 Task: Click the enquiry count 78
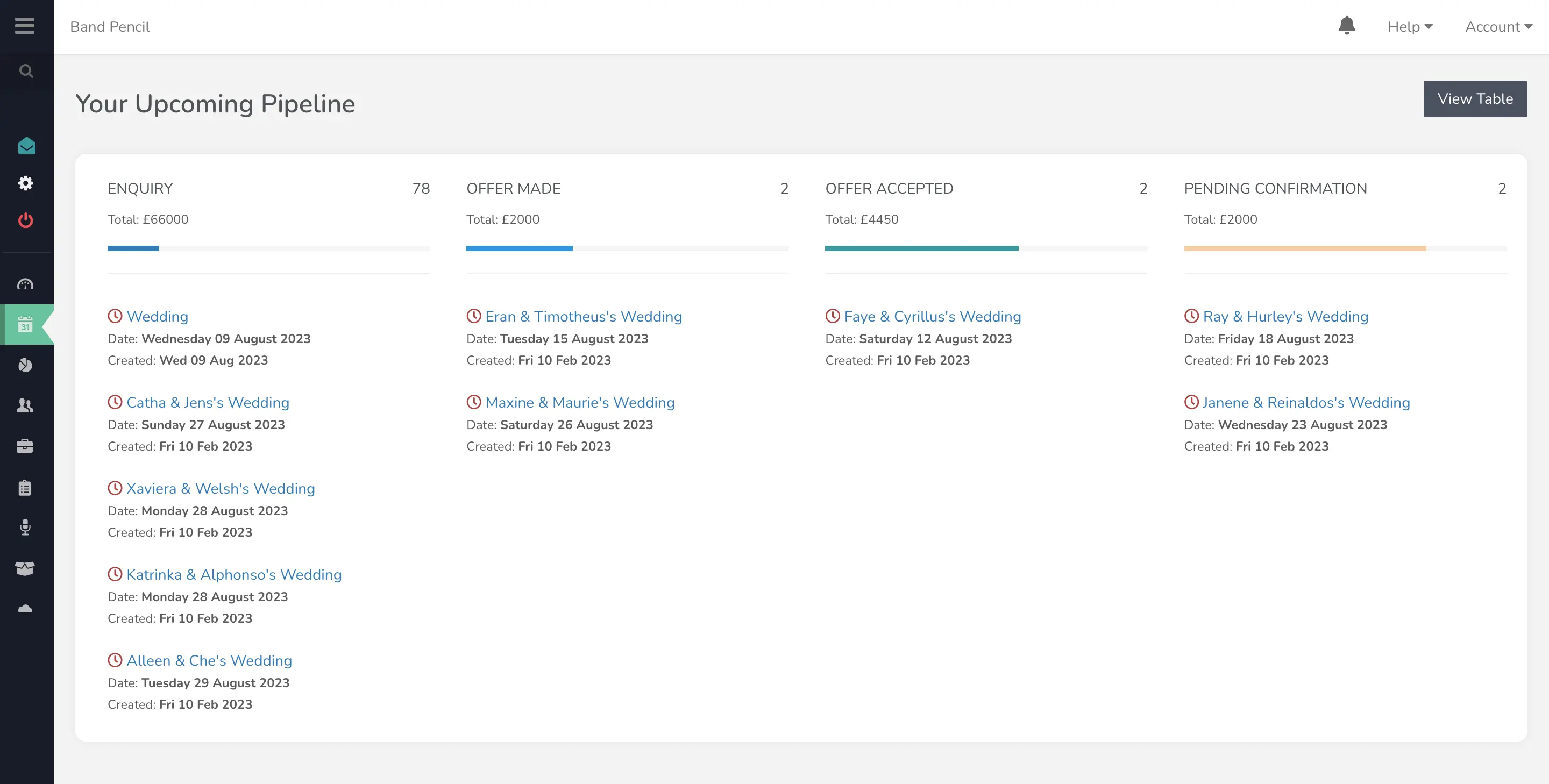pos(421,188)
